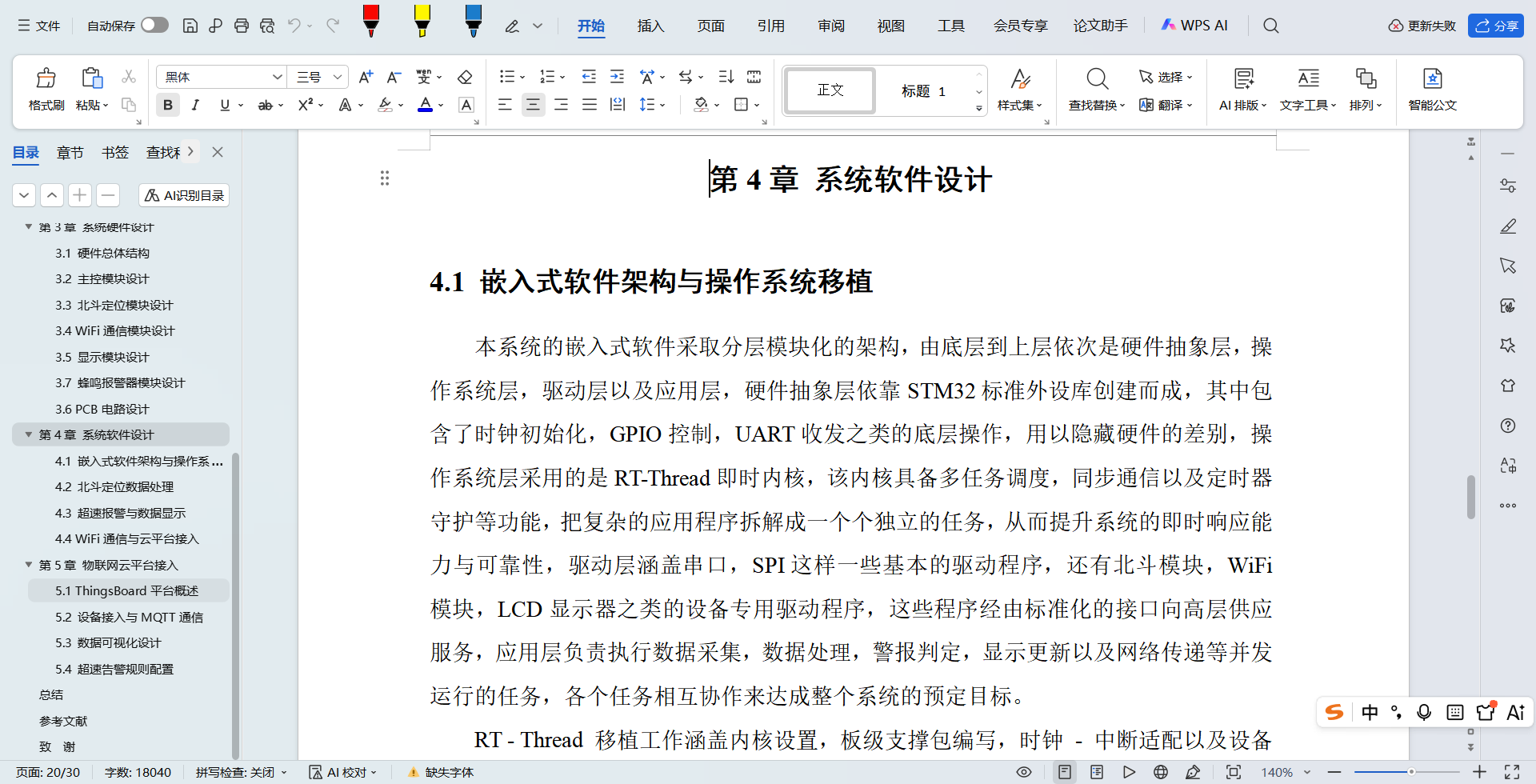This screenshot has height=784, width=1536.
Task: Select the blue marker pen
Action: pyautogui.click(x=474, y=21)
